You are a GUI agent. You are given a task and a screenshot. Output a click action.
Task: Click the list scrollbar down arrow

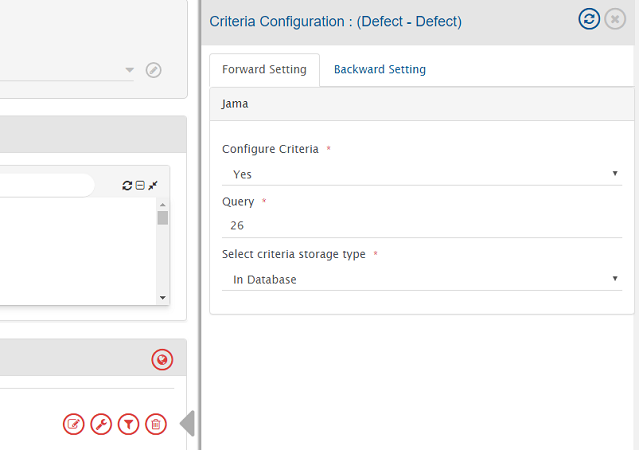[x=163, y=298]
